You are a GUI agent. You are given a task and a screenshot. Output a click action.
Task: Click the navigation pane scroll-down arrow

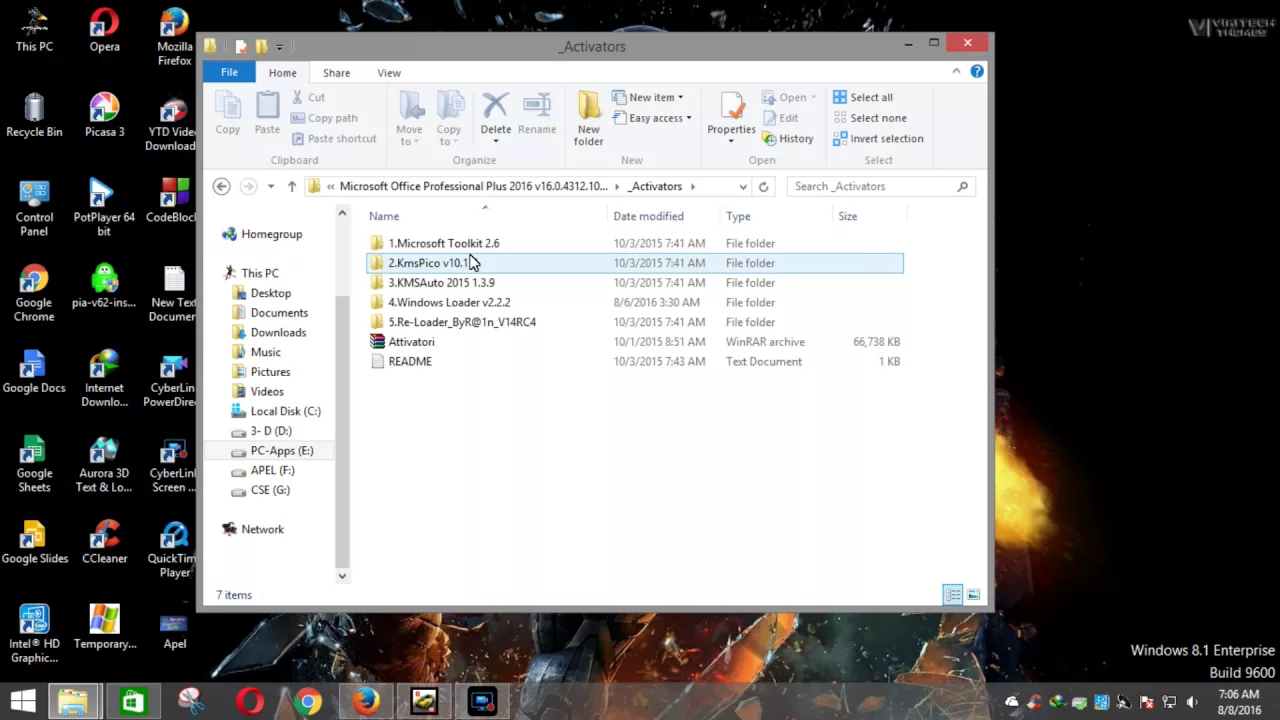[342, 576]
